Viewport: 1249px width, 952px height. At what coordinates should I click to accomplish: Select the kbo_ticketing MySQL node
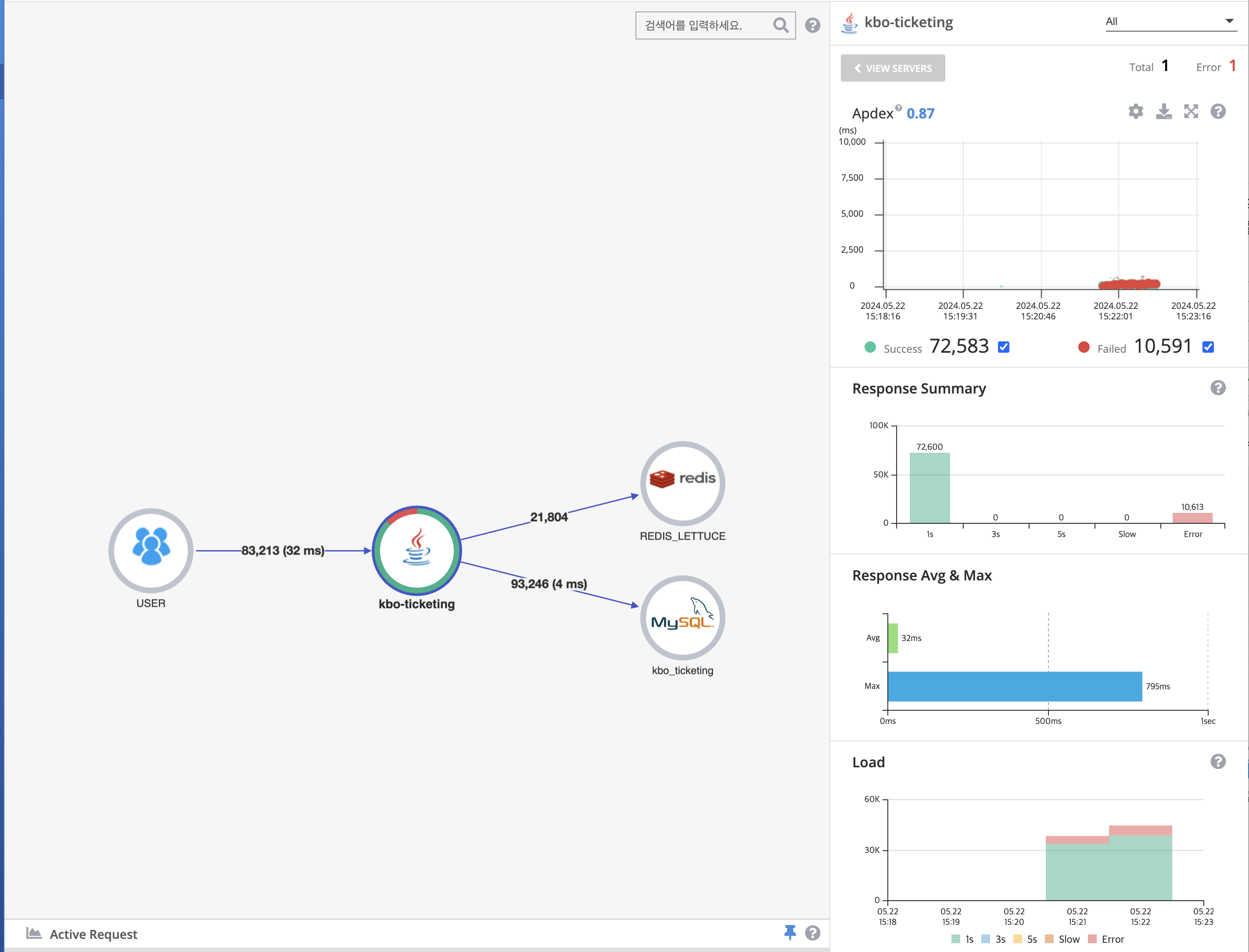682,618
